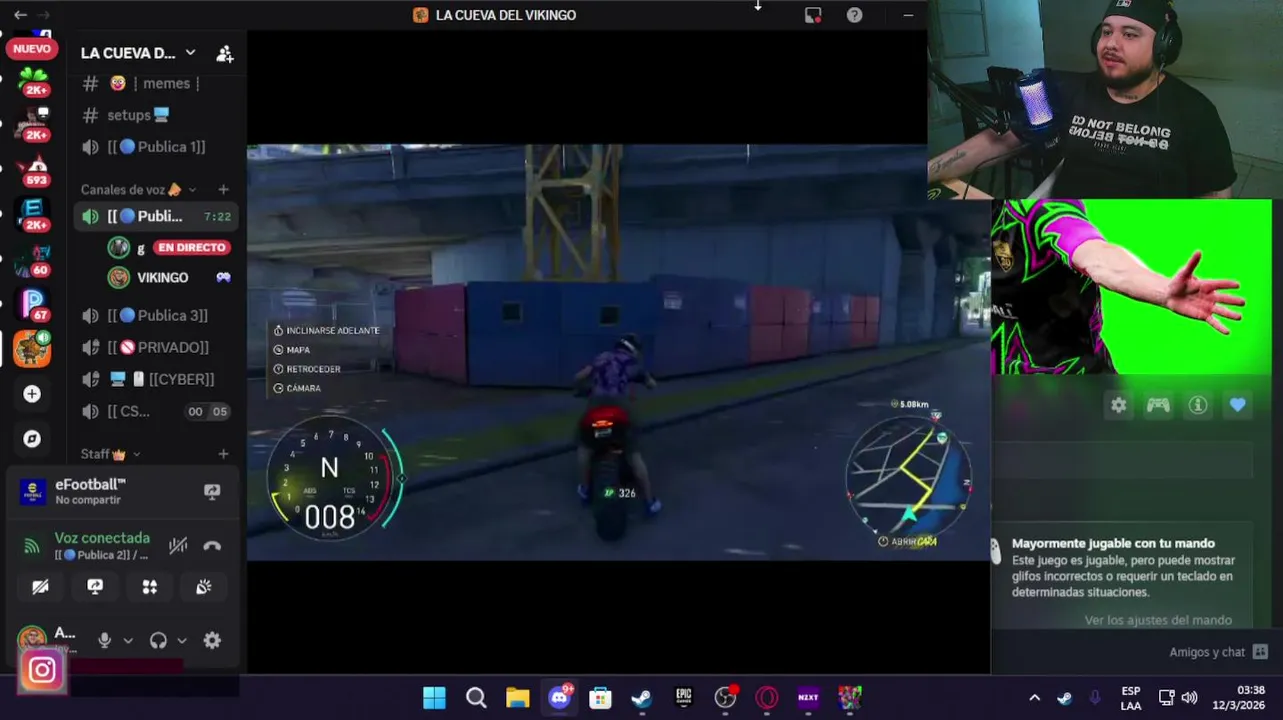This screenshot has height=720, width=1283.
Task: Open the server with the 60 badge
Action: 33,260
